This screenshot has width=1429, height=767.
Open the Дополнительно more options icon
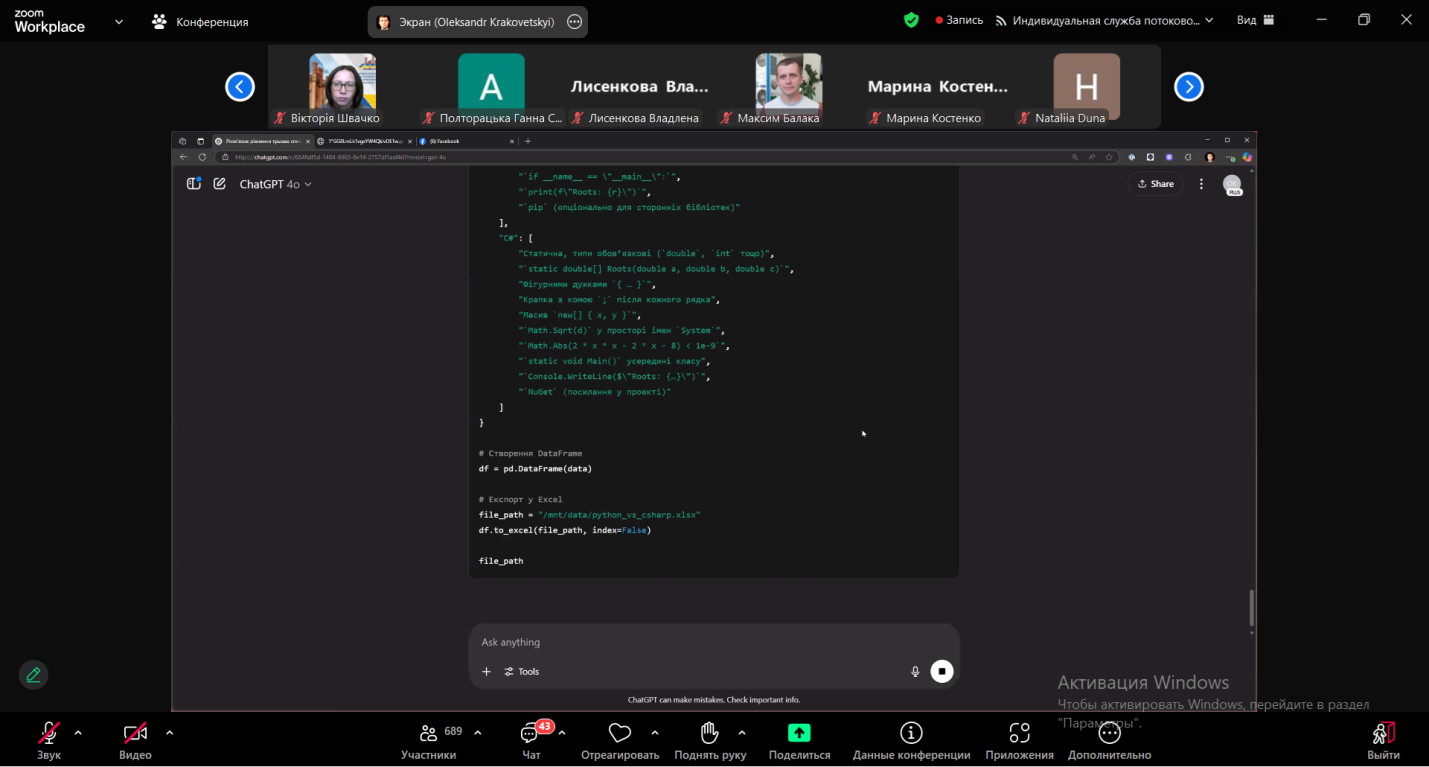click(x=1109, y=733)
